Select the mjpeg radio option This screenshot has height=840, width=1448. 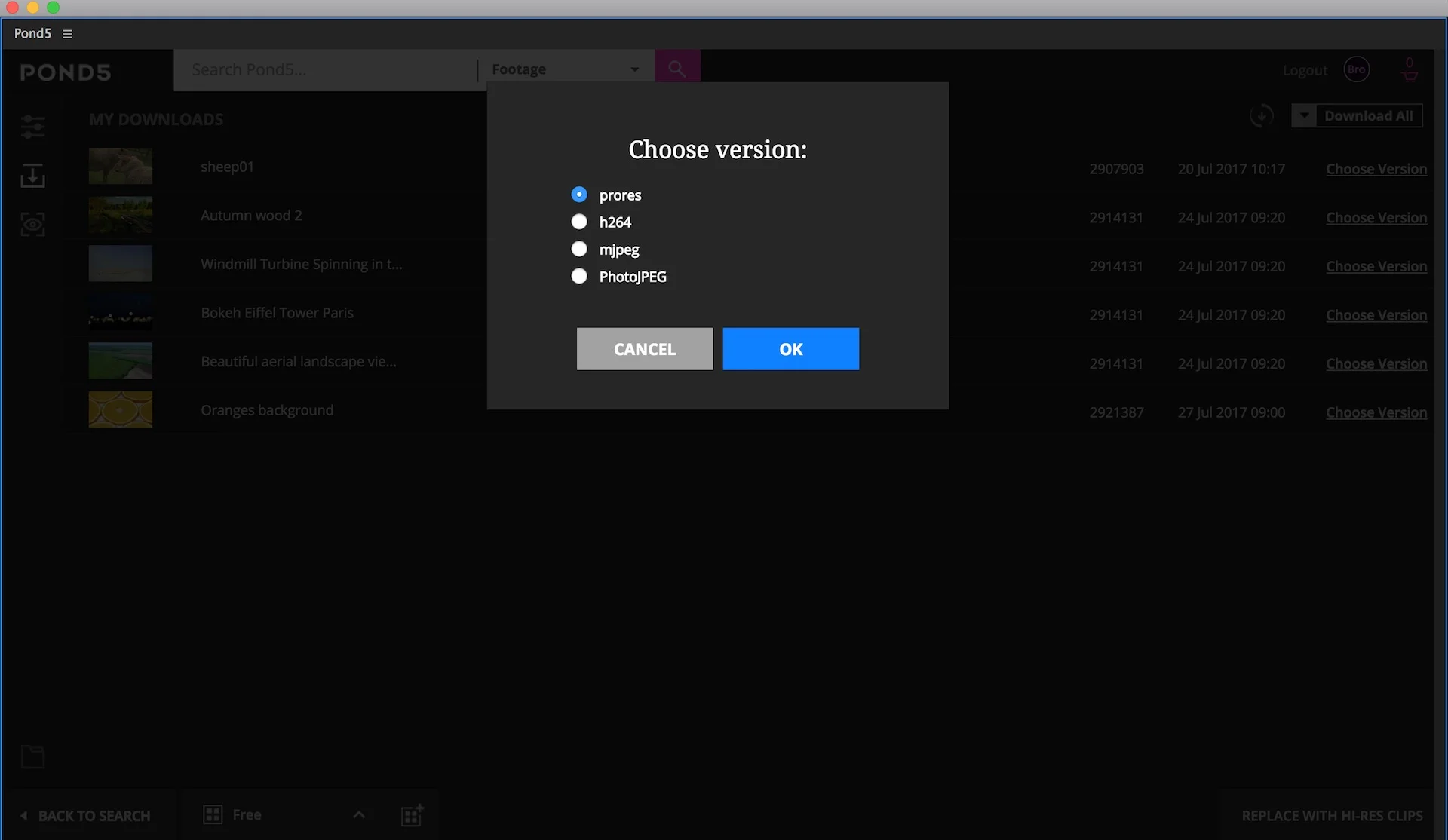[x=579, y=249]
